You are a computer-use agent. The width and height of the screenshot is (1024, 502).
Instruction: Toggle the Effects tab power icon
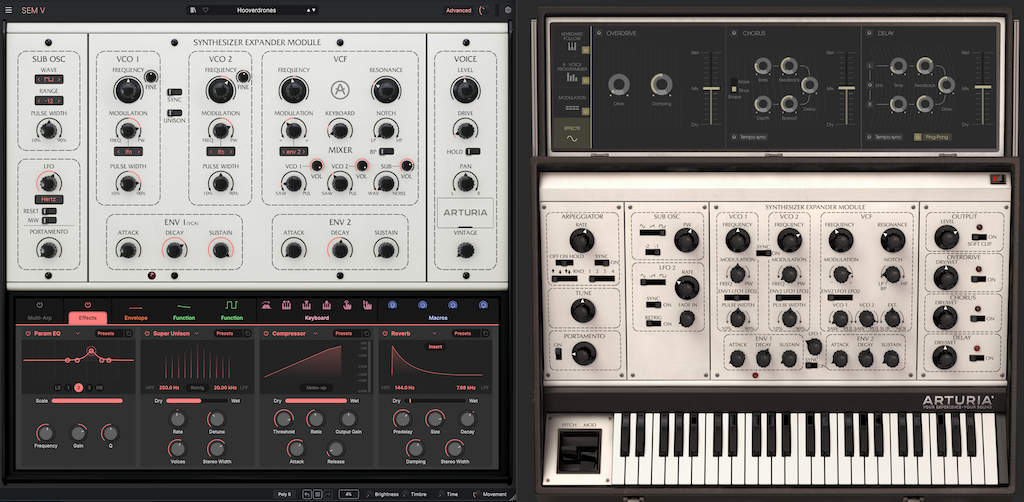(x=88, y=305)
